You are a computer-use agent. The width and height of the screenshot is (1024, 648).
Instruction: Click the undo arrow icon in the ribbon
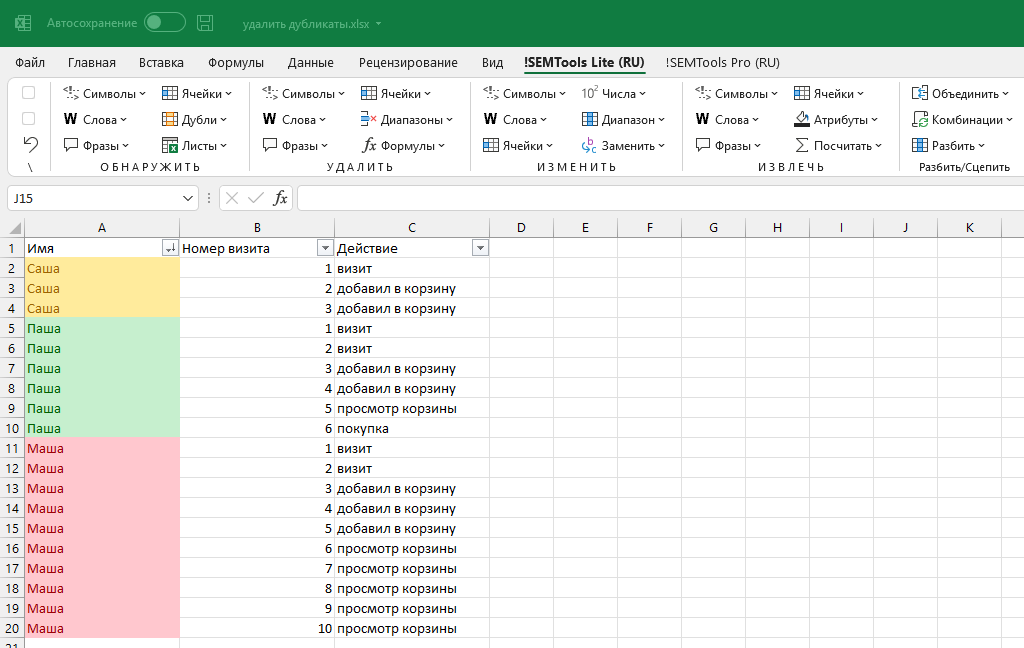click(x=30, y=144)
